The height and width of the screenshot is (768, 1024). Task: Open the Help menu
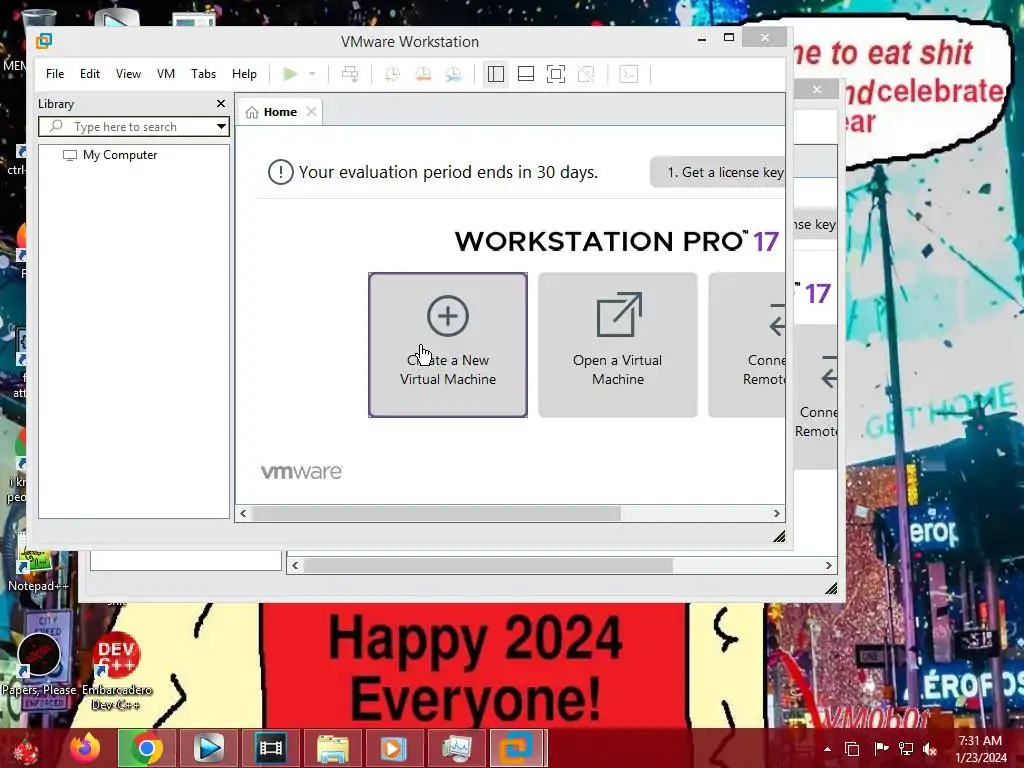pyautogui.click(x=244, y=74)
